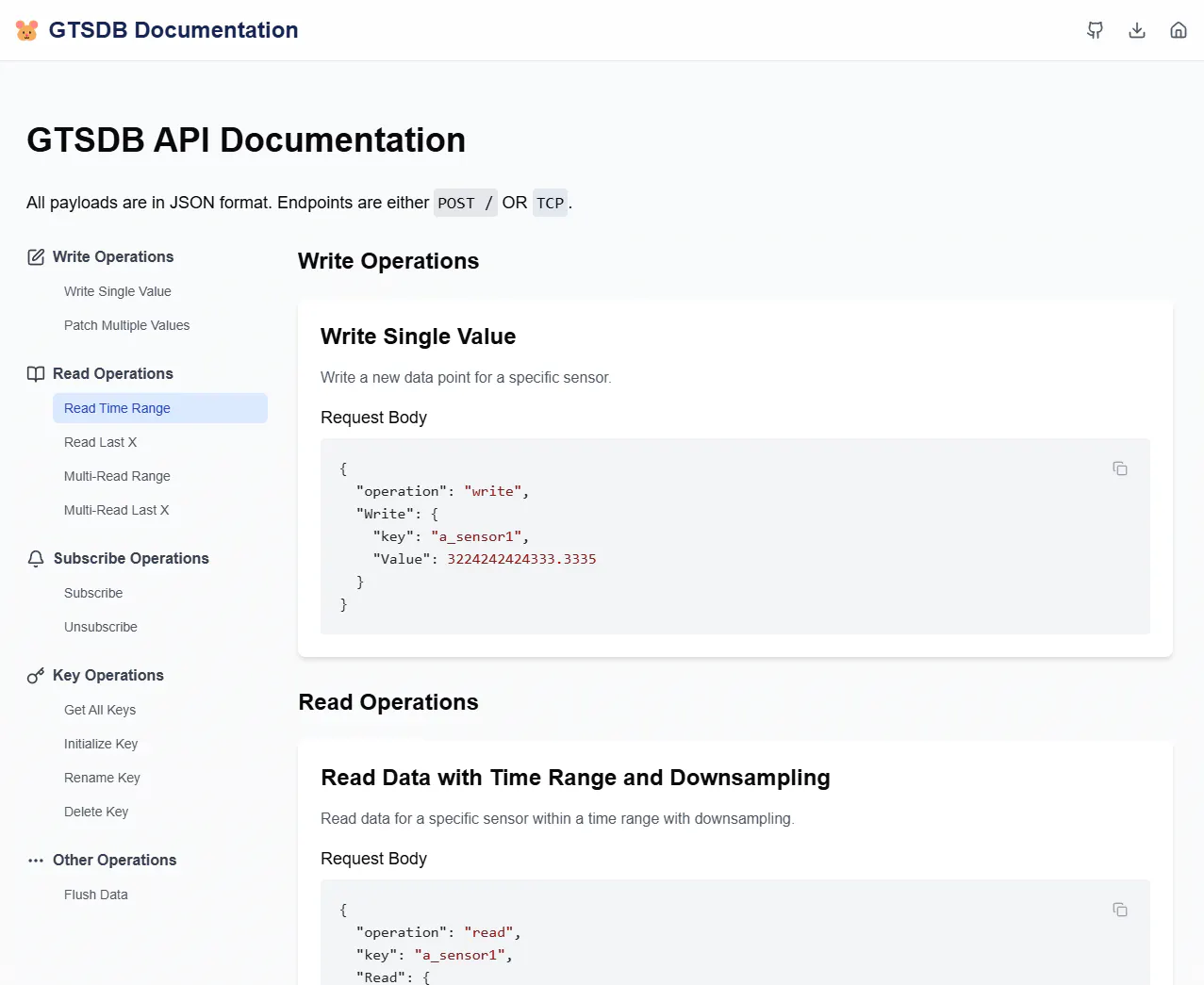Click the main Read Operations section heading

point(388,702)
